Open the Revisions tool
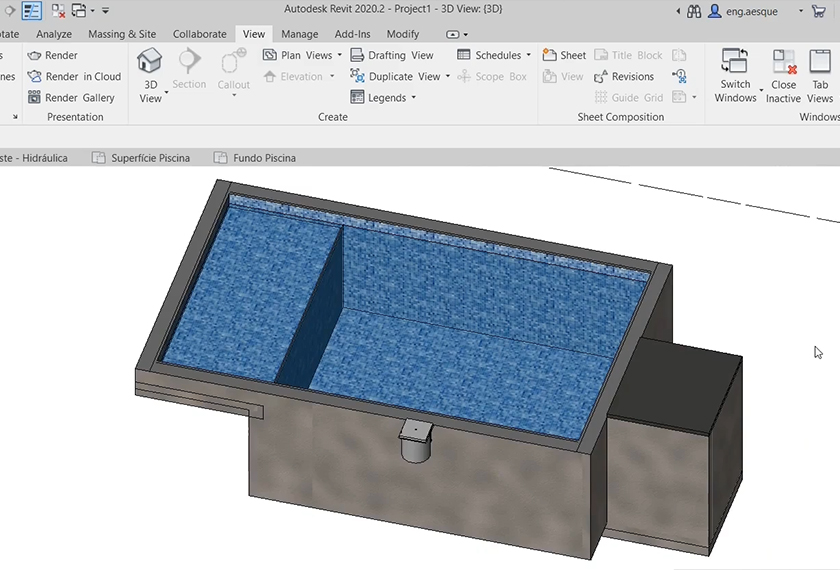Image resolution: width=840 pixels, height=570 pixels. (623, 77)
